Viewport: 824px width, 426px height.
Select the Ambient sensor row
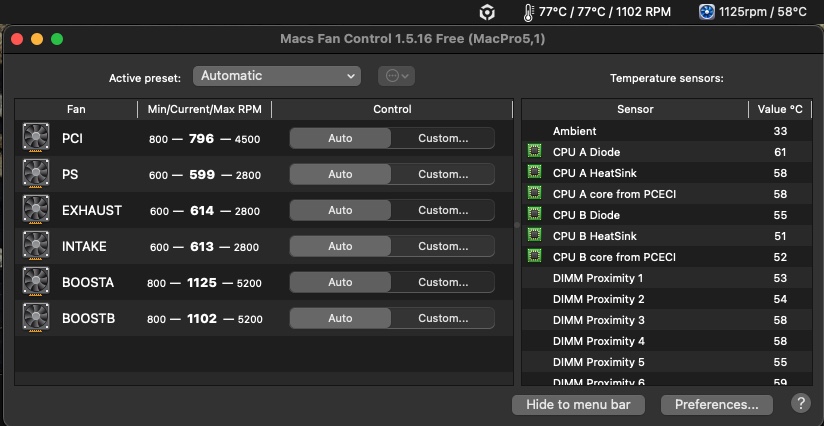(667, 131)
